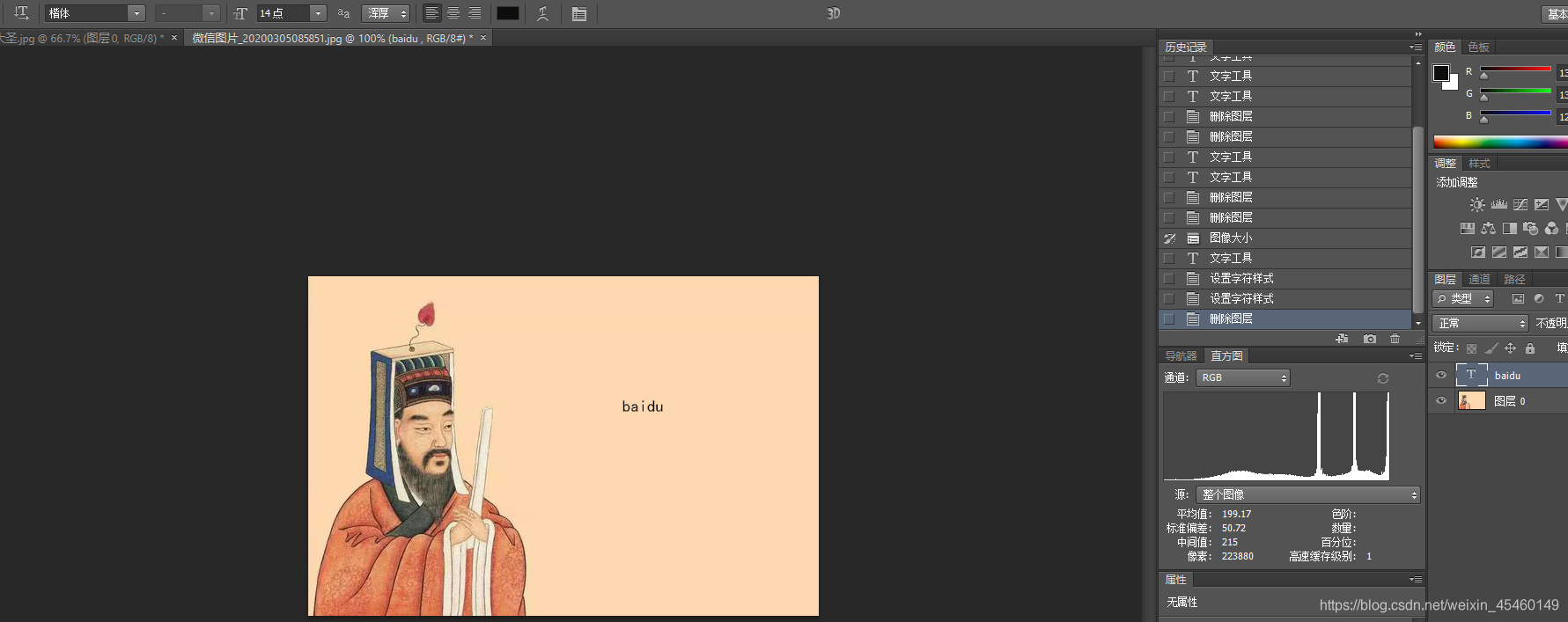Lock transparent pixels of layer
Viewport: 1568px width, 622px height.
[x=1471, y=348]
